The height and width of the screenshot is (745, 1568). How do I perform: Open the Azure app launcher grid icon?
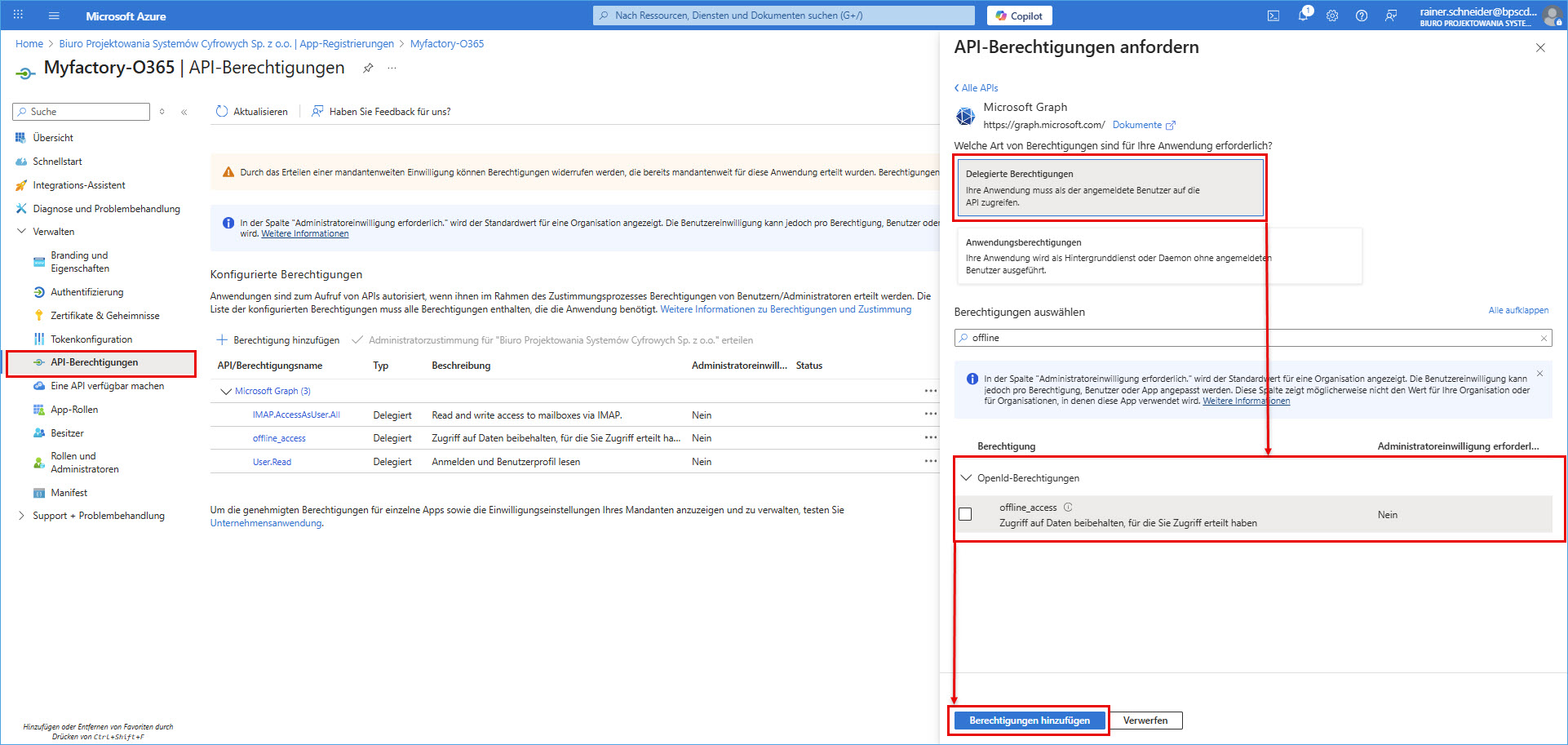pos(18,16)
